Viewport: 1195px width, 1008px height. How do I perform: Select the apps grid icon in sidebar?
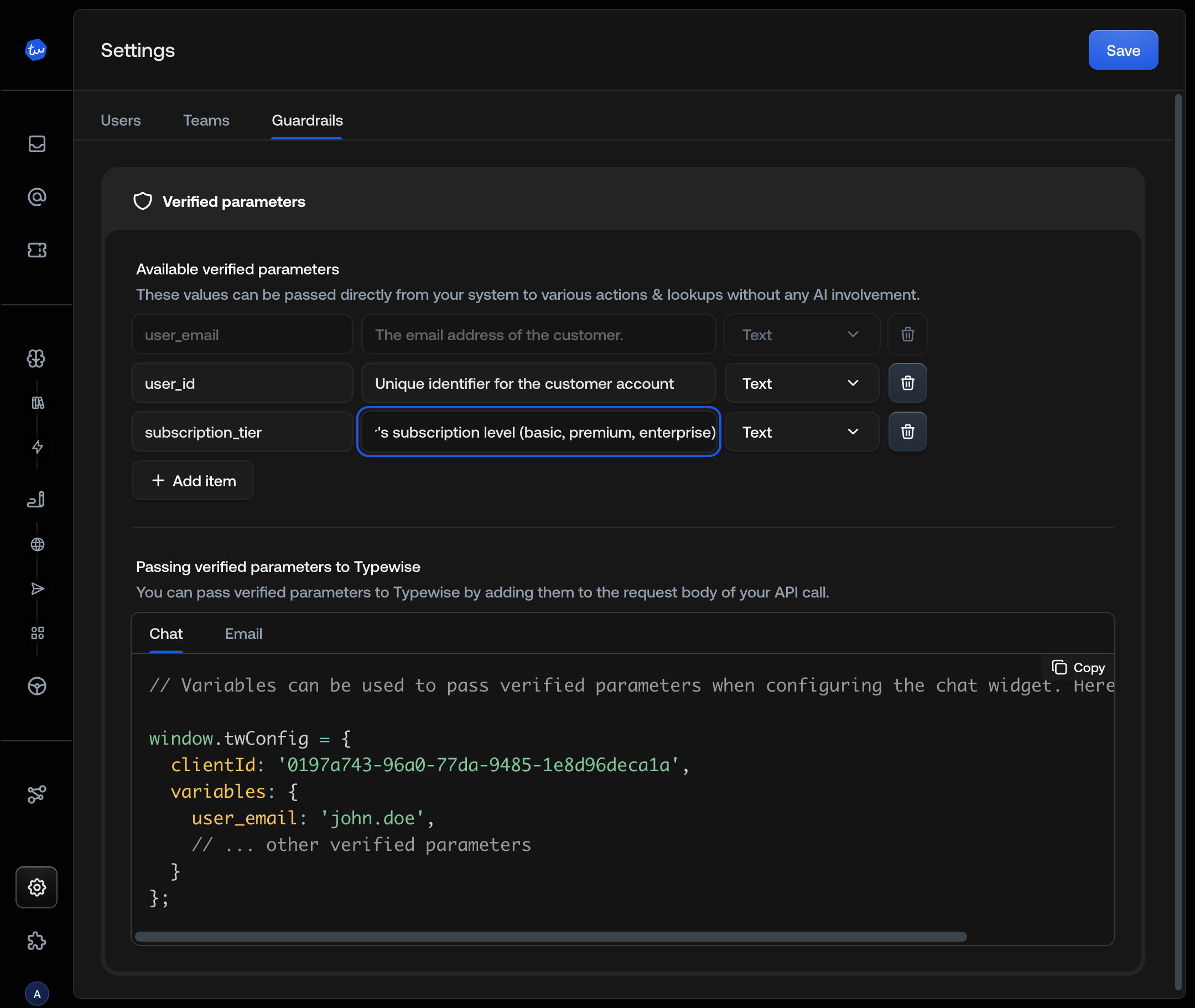pos(37,632)
